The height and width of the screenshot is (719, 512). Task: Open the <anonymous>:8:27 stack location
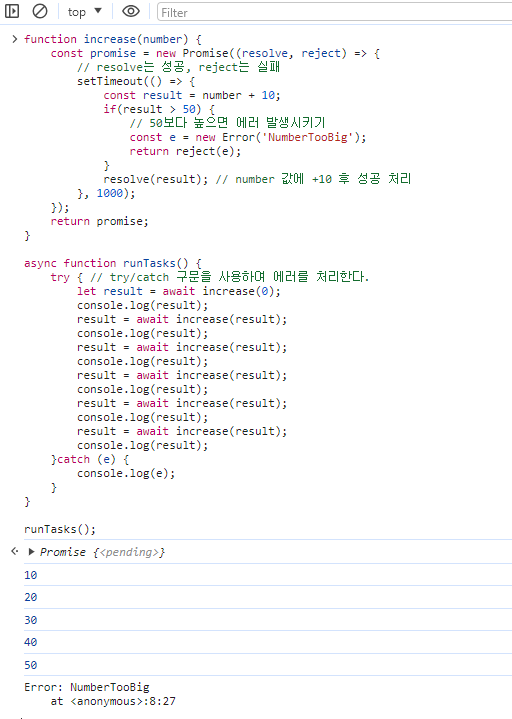coord(123,701)
